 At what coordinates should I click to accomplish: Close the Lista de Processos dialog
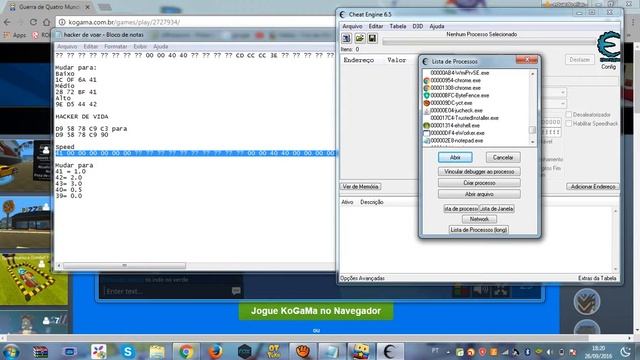[x=527, y=60]
